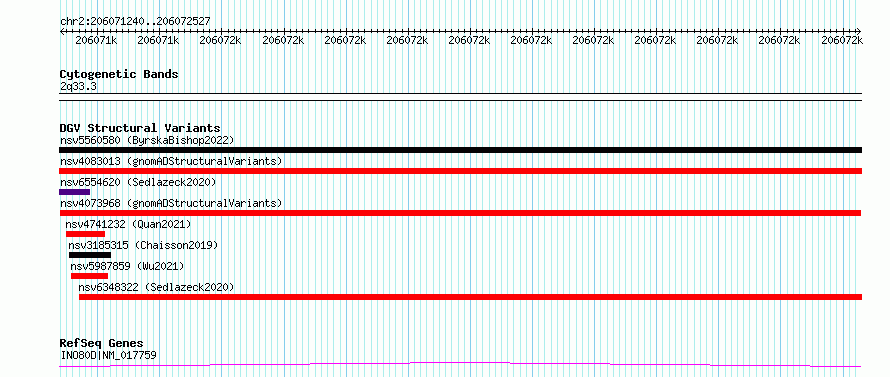Open variant label nsv4083013 (gnomADStructuralVariants)
Screen dimensions: 890x377
point(171,161)
